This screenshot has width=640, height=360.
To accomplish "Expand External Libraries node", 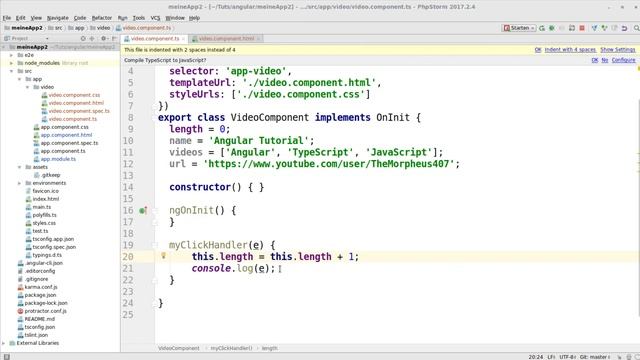I will (x=4, y=343).
